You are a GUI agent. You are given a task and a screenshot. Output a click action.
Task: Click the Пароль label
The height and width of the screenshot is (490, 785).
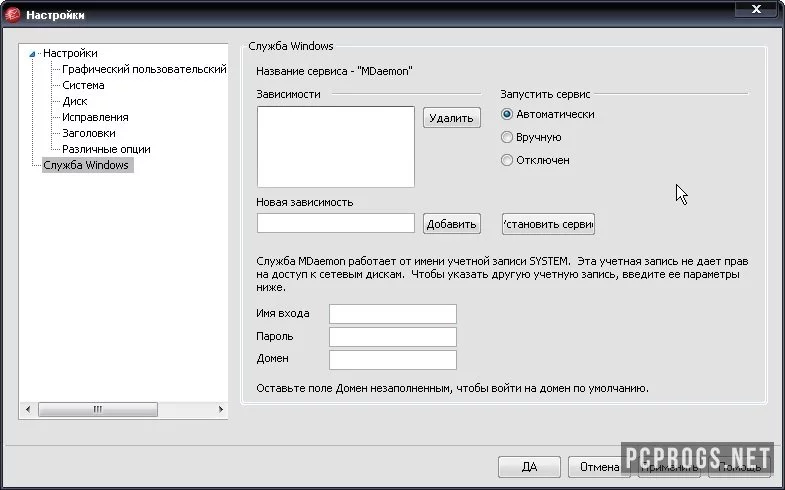click(274, 336)
